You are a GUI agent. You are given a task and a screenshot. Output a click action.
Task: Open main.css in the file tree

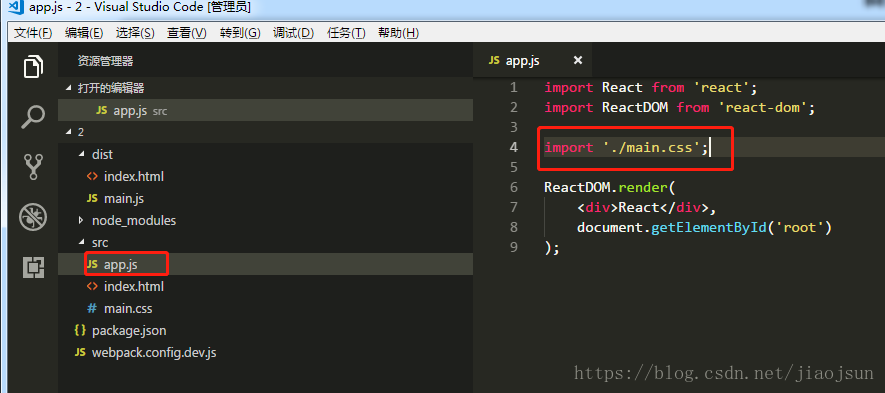coord(265,308)
